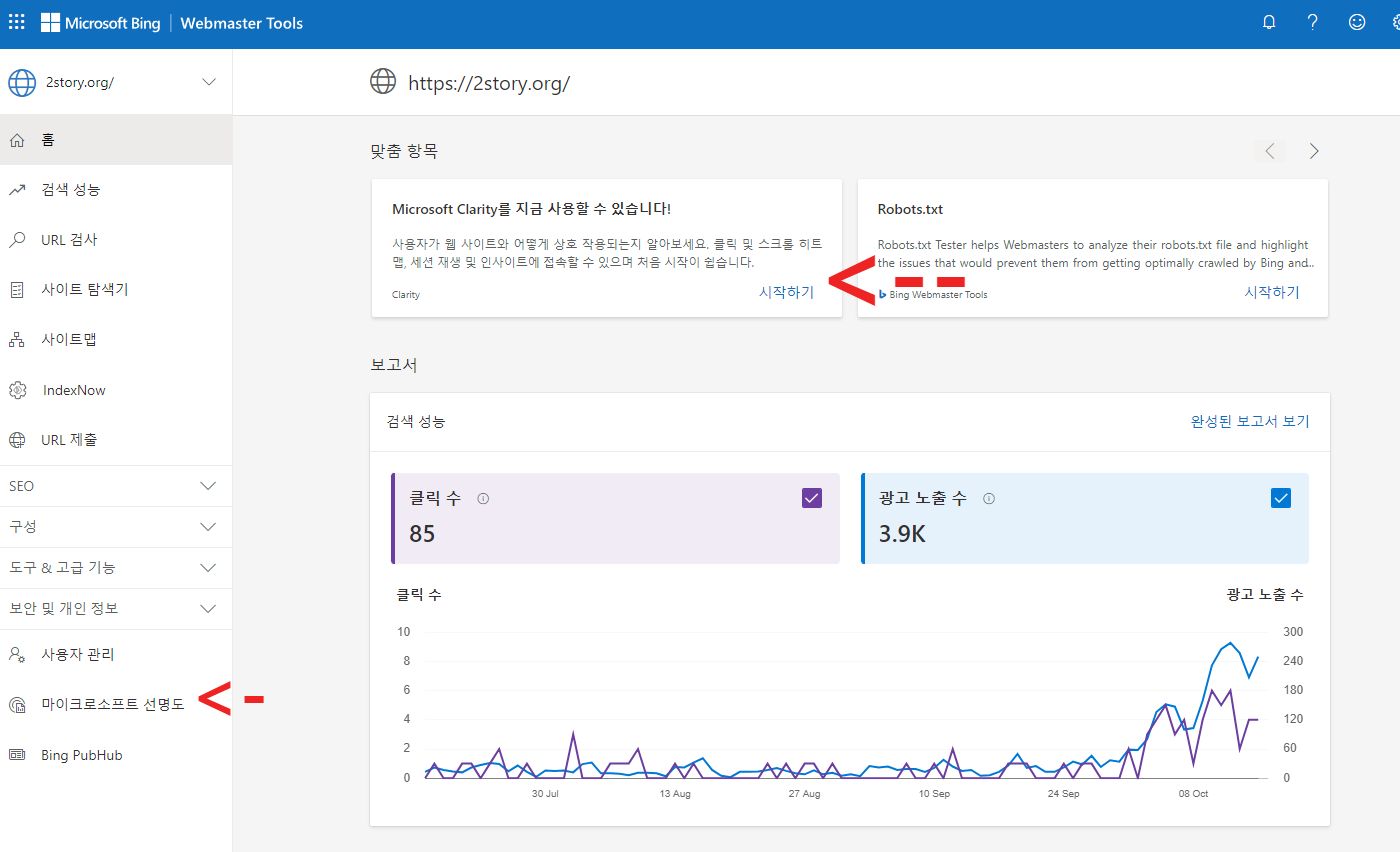This screenshot has width=1400, height=852.
Task: Expand the 도구 & 고급 기능 section
Action: point(116,567)
